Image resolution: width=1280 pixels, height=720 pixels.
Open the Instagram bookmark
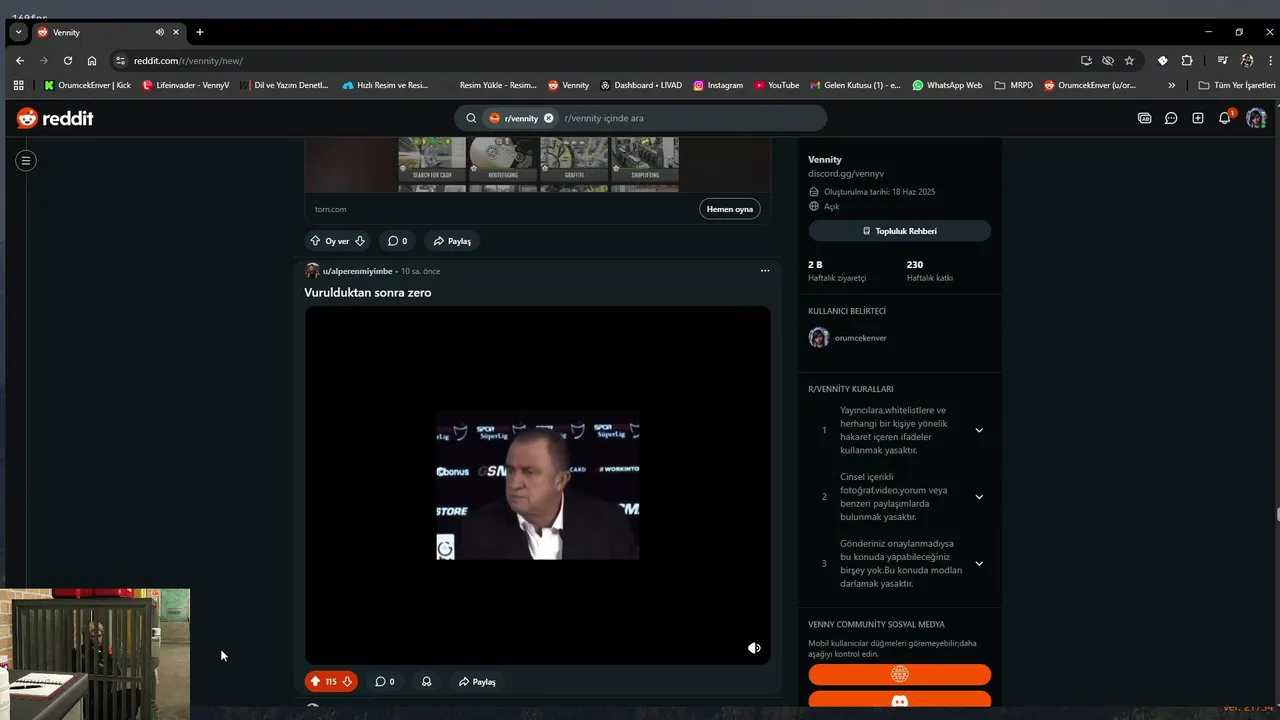click(x=718, y=85)
